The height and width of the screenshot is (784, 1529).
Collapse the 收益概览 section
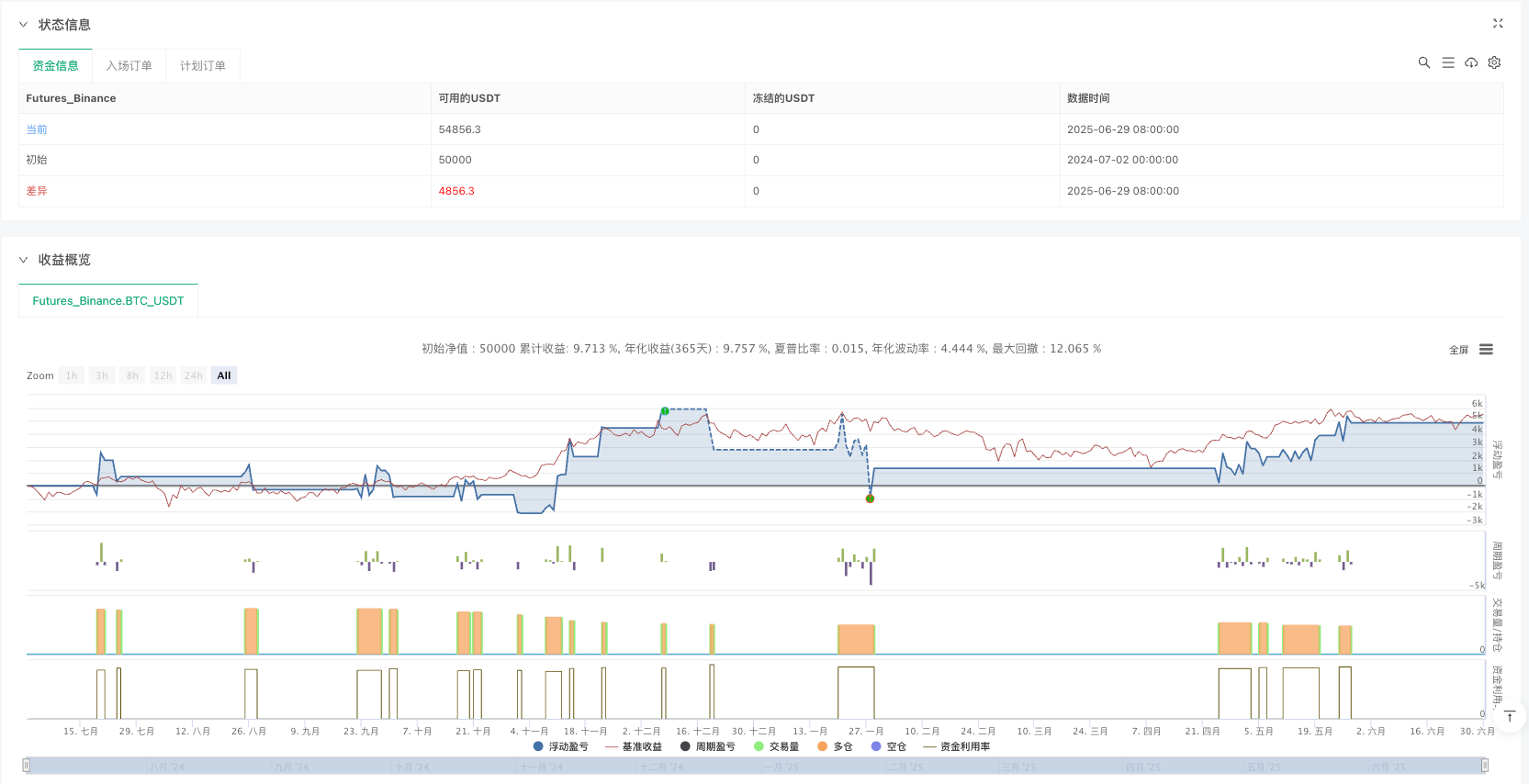[x=24, y=260]
